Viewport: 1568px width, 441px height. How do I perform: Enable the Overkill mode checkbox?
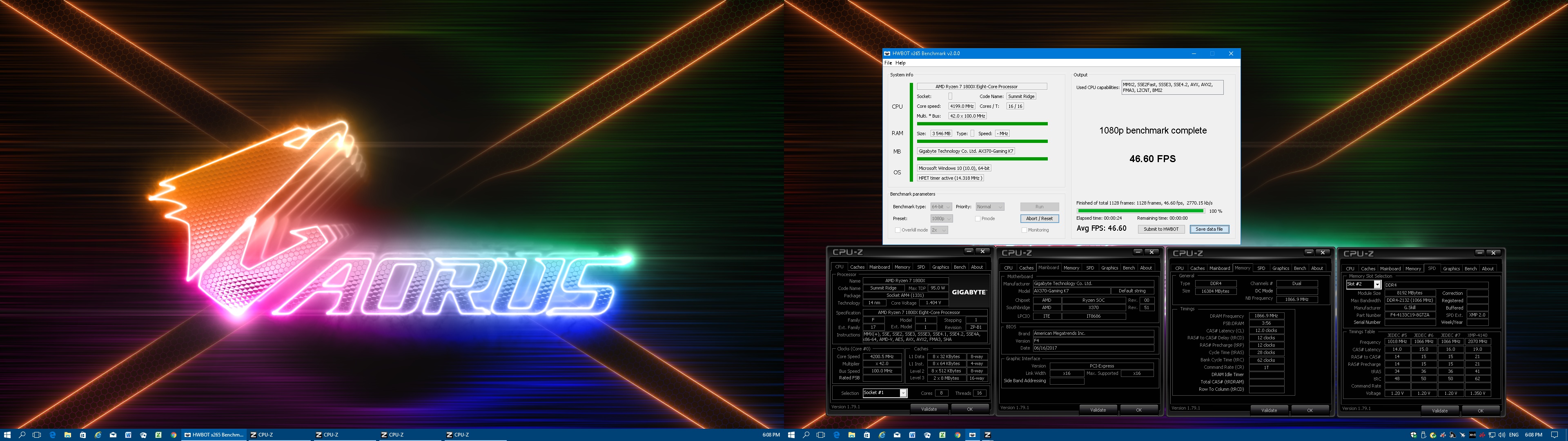click(897, 230)
